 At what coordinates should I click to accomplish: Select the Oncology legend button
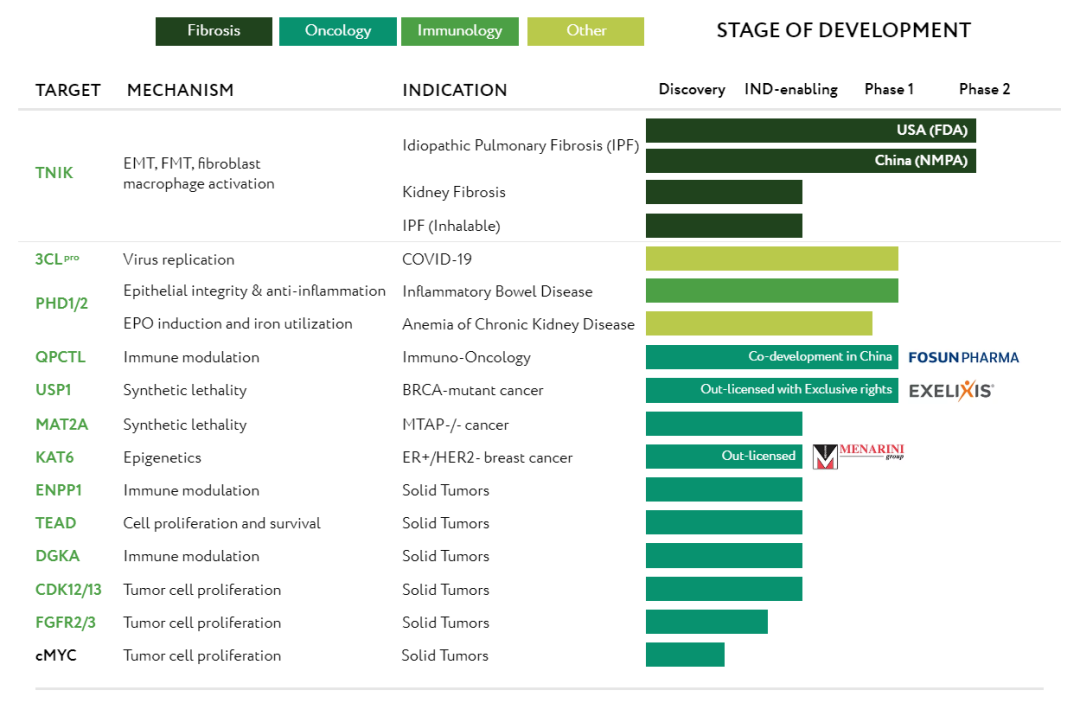click(x=338, y=31)
